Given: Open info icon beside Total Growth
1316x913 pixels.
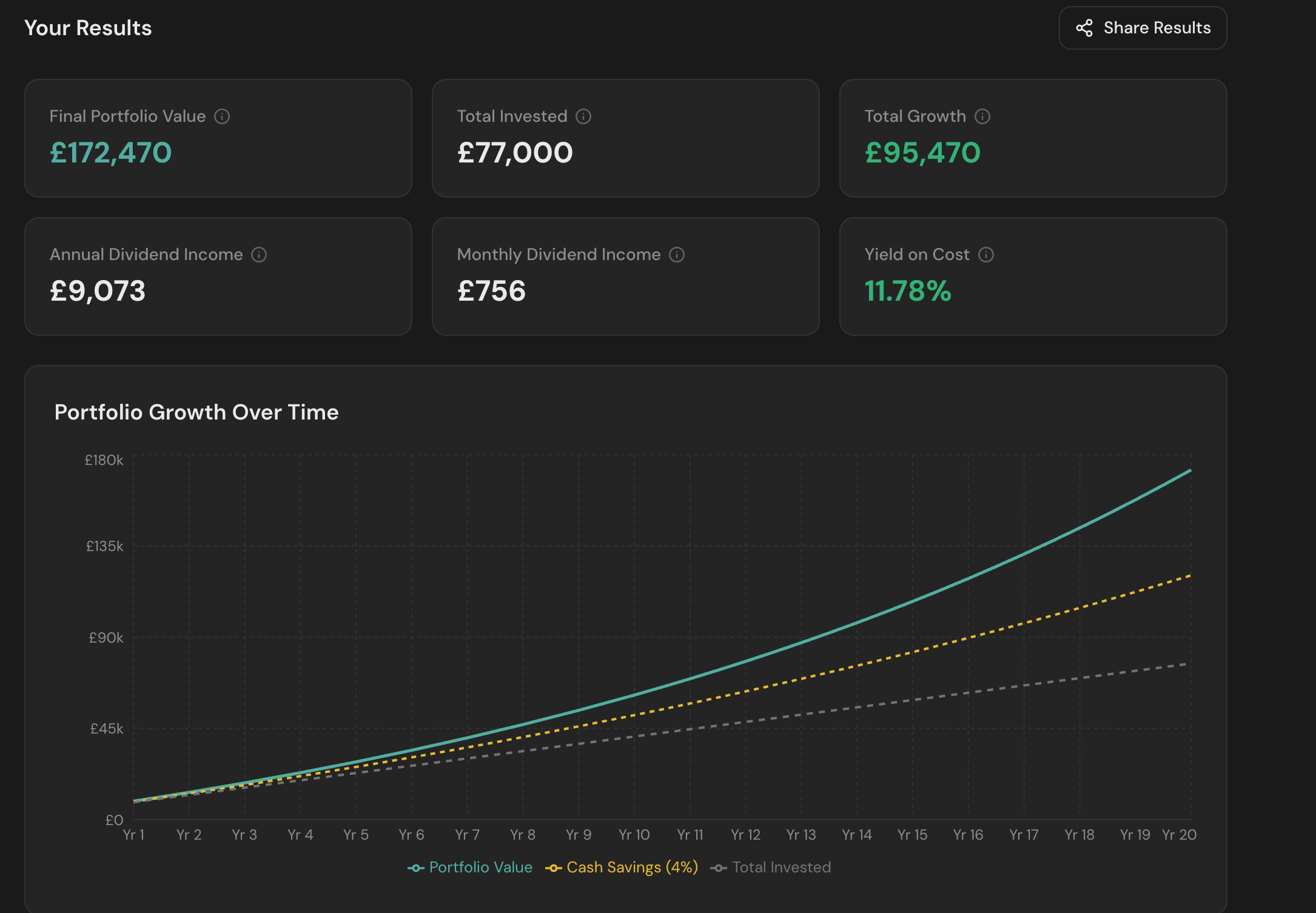Looking at the screenshot, I should tap(982, 116).
